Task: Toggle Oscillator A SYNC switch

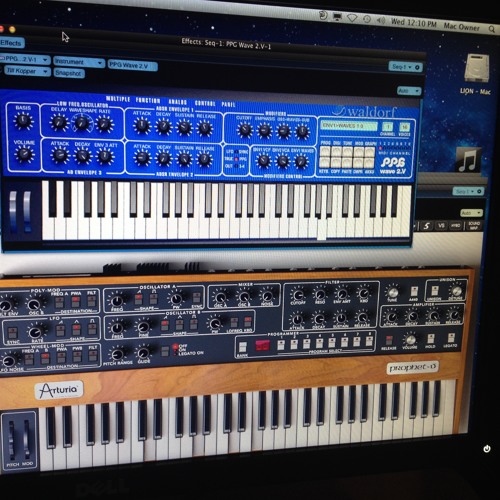Action: (197, 298)
